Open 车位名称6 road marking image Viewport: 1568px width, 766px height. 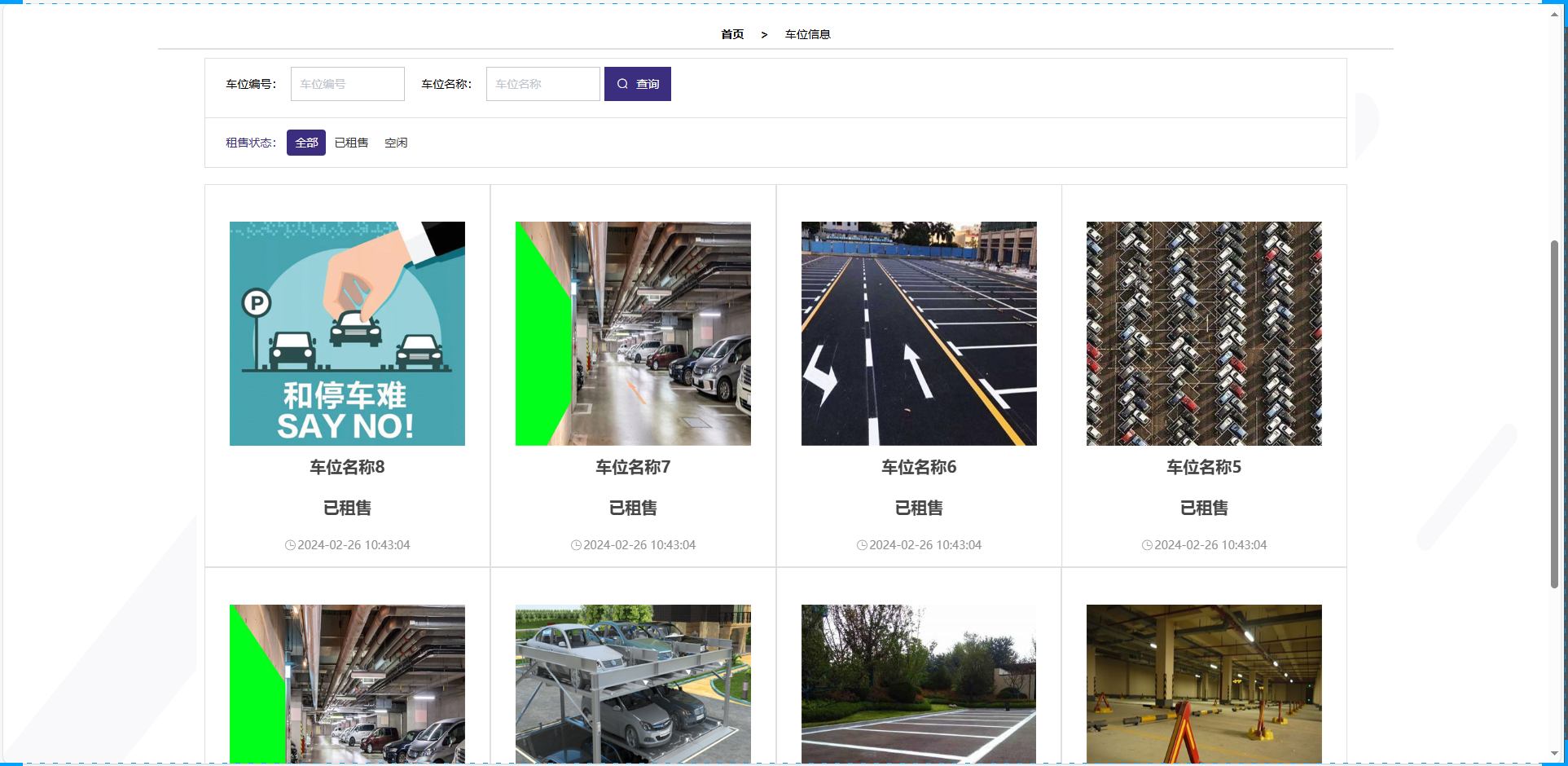click(x=919, y=333)
